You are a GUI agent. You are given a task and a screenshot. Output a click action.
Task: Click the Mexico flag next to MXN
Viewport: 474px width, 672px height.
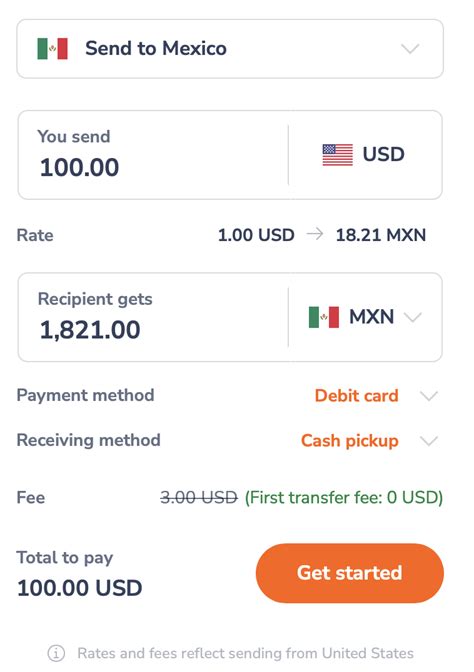pos(324,317)
